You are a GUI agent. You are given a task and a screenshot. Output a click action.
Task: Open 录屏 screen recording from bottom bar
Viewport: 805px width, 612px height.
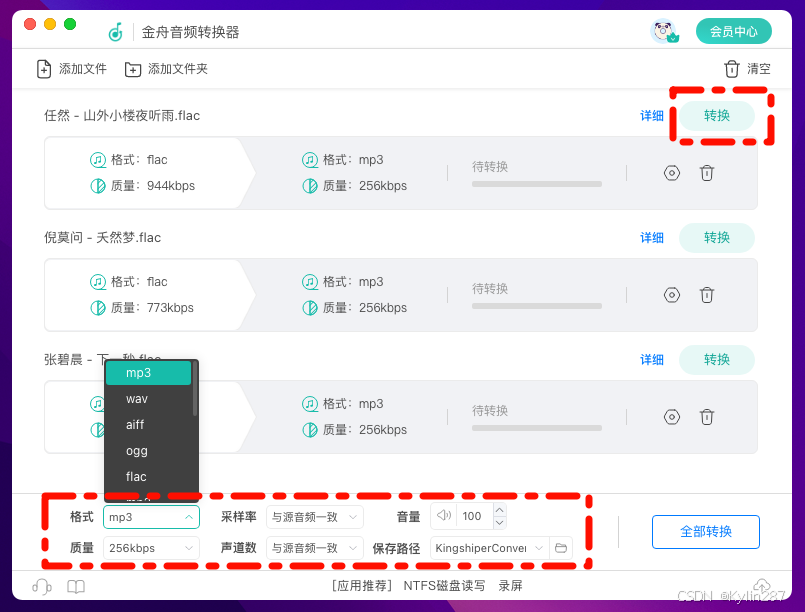click(510, 587)
